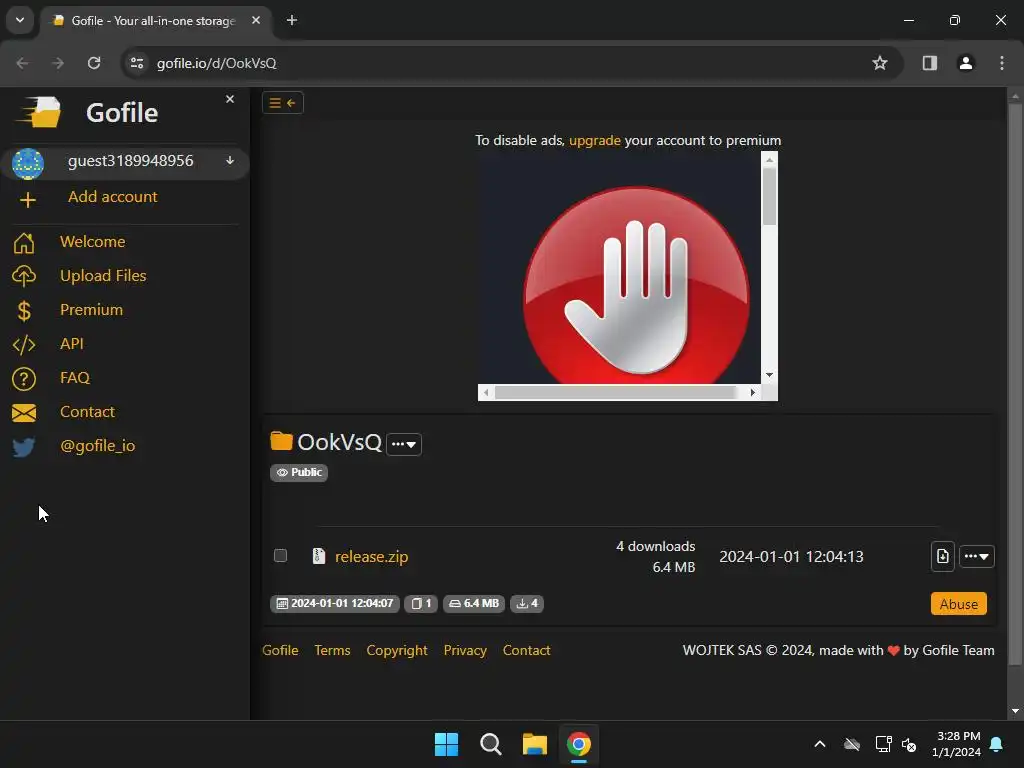Screen dimensions: 1024x768
Task: Open the @gofile_io Twitter link
Action: (x=97, y=445)
